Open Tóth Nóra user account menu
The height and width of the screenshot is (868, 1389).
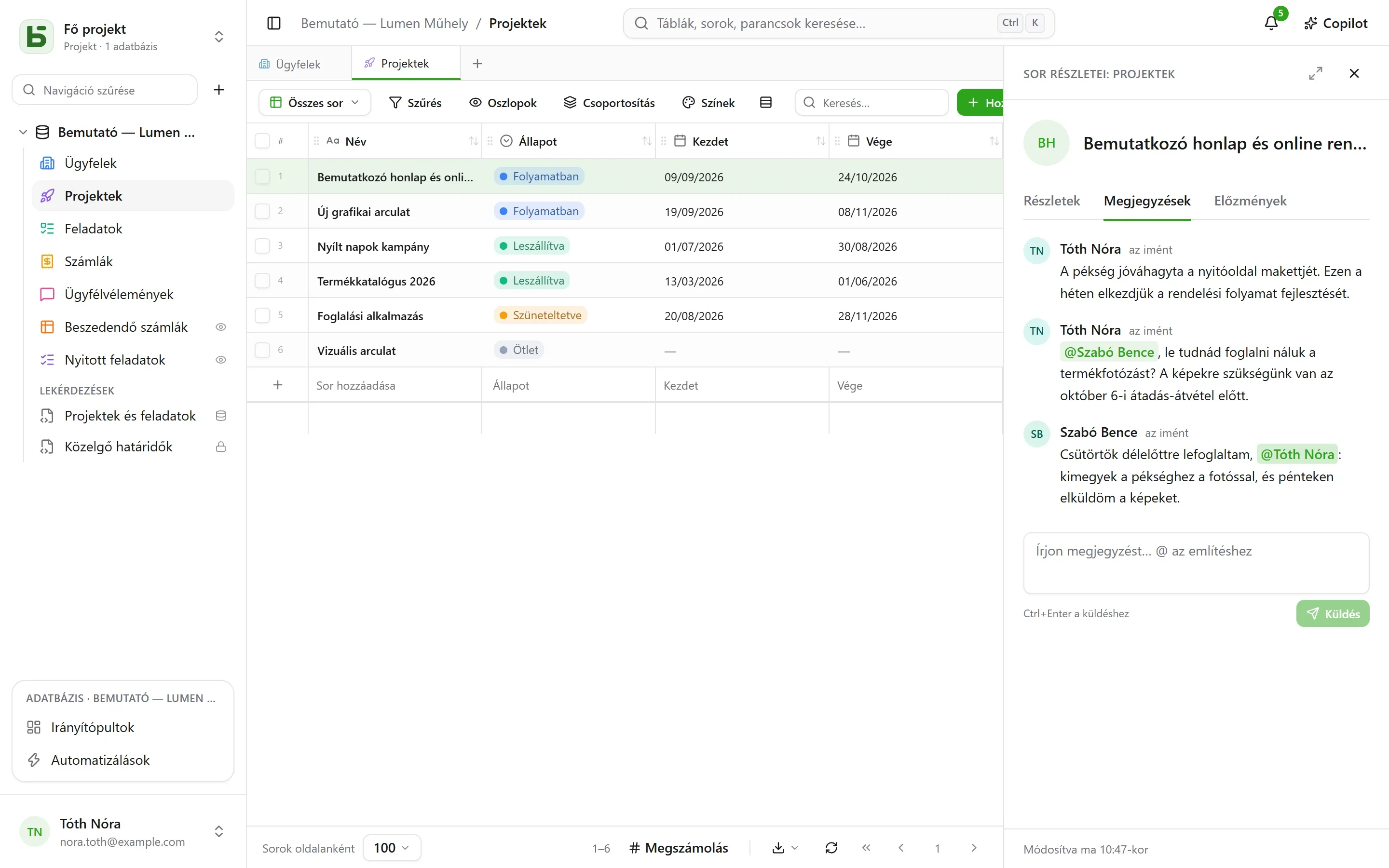pyautogui.click(x=123, y=831)
